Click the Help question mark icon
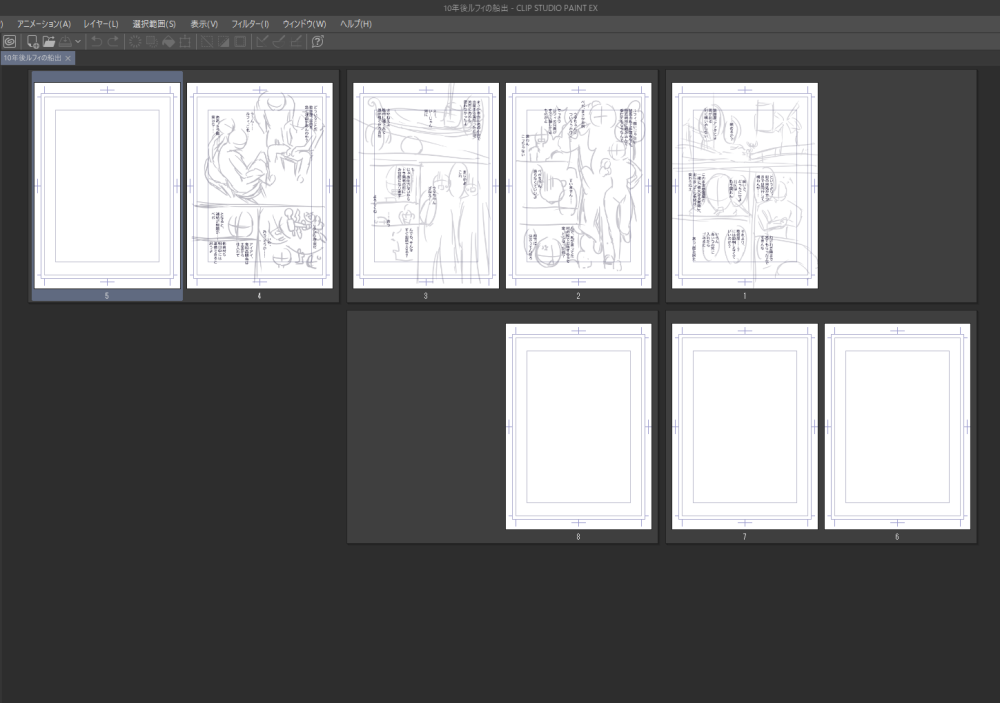 pos(317,42)
